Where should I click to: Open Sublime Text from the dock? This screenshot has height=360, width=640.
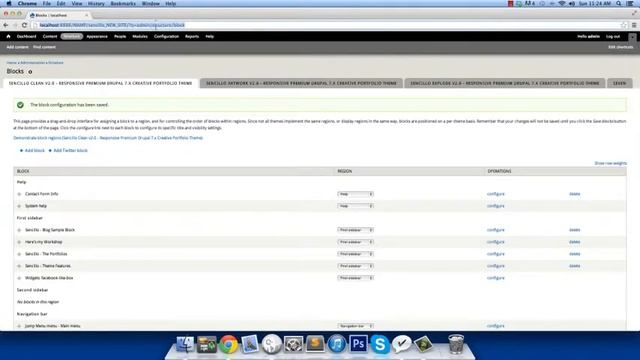pyautogui.click(x=315, y=344)
